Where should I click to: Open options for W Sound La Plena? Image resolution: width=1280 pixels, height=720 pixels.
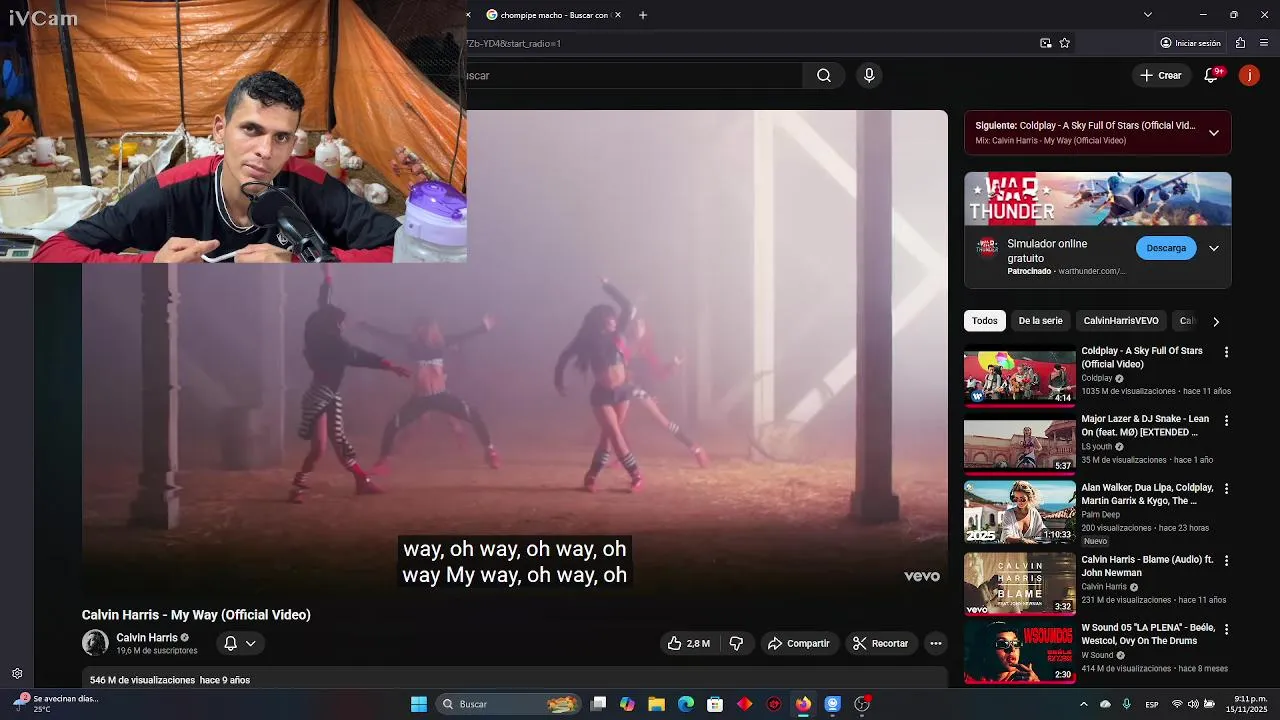pyautogui.click(x=1226, y=629)
